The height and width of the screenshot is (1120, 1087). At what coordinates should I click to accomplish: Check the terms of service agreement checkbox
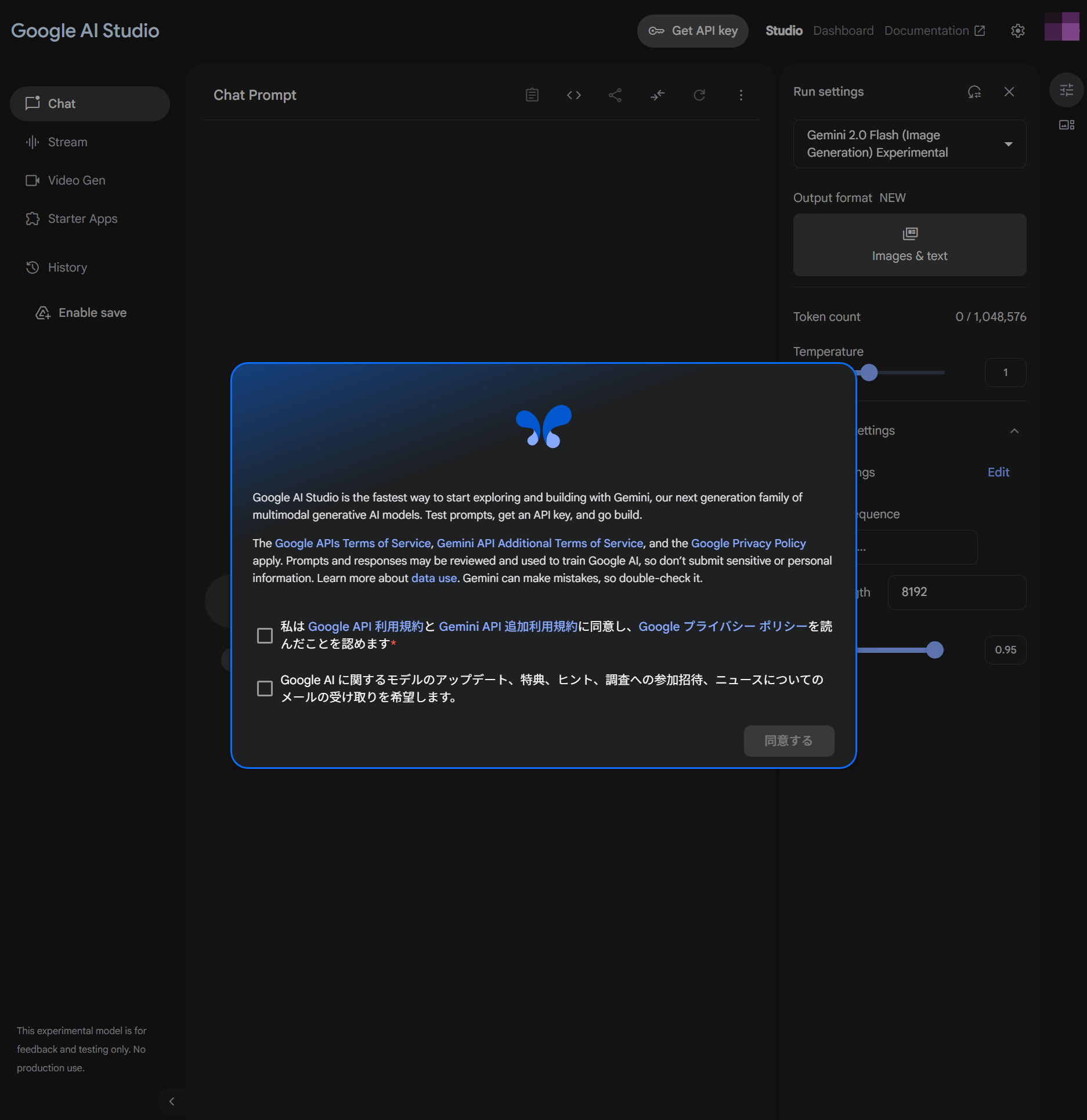pos(265,635)
